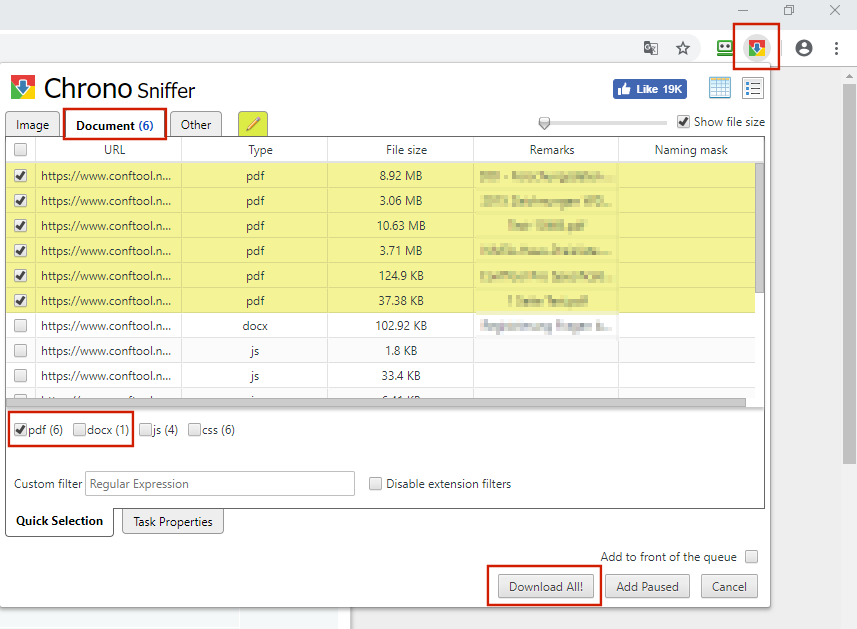Click the browser page vertical scrollbar
The height and width of the screenshot is (629, 857).
[x=849, y=273]
